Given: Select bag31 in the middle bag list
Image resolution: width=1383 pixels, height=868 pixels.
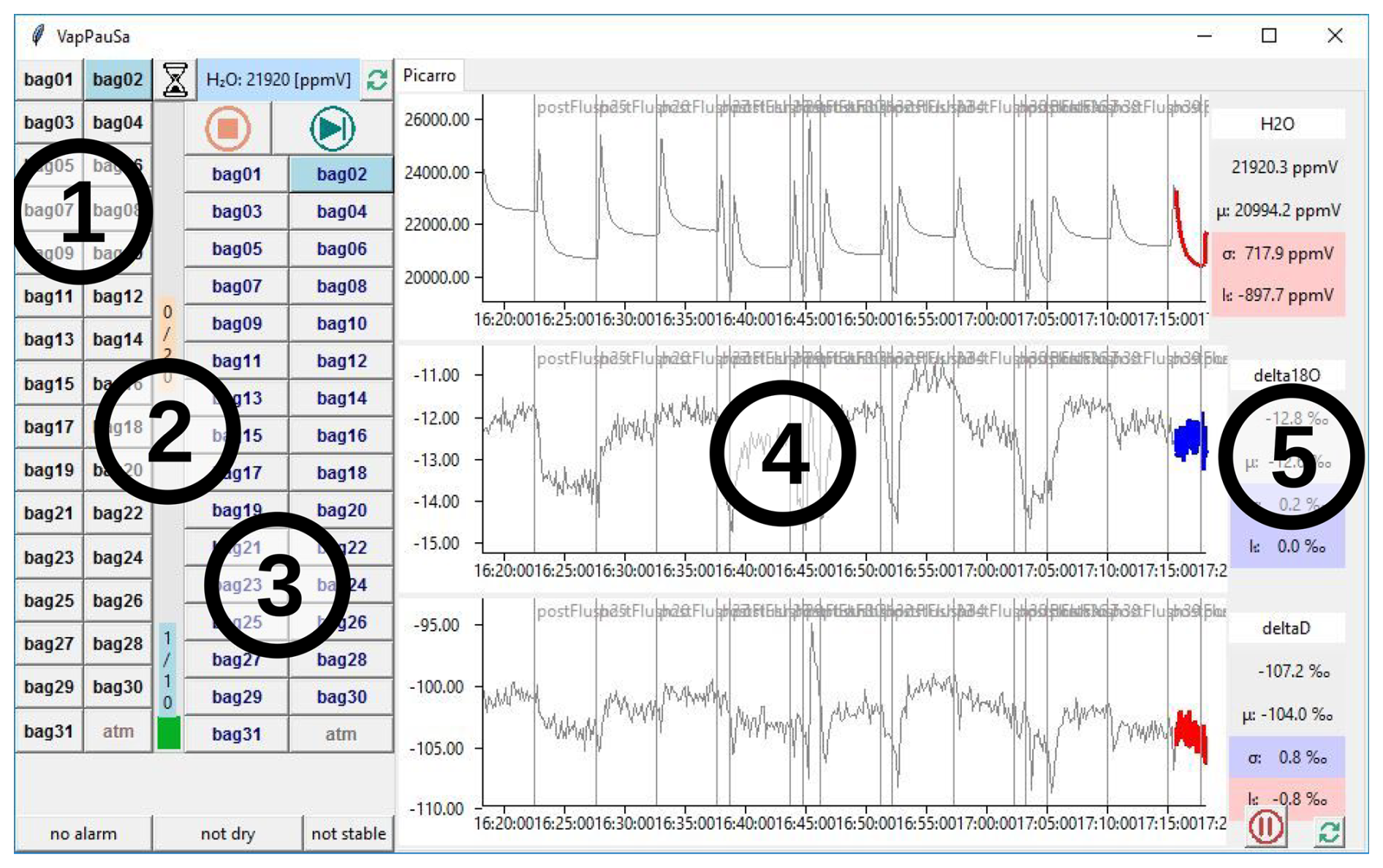Looking at the screenshot, I should [236, 734].
